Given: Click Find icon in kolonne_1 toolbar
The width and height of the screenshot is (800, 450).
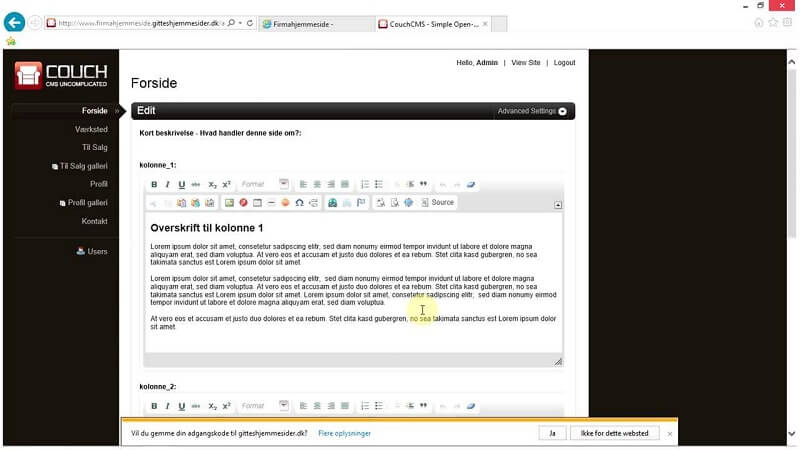Looking at the screenshot, I should [x=381, y=203].
